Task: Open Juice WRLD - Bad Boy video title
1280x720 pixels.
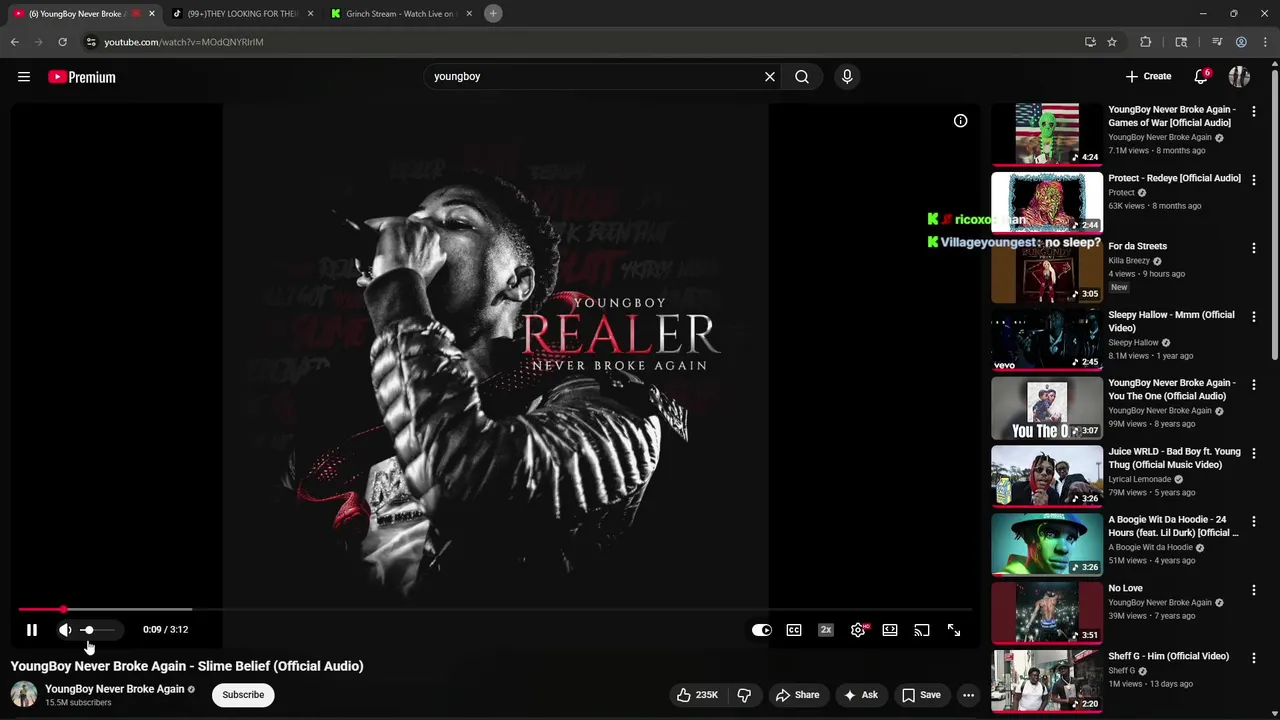Action: [x=1174, y=458]
